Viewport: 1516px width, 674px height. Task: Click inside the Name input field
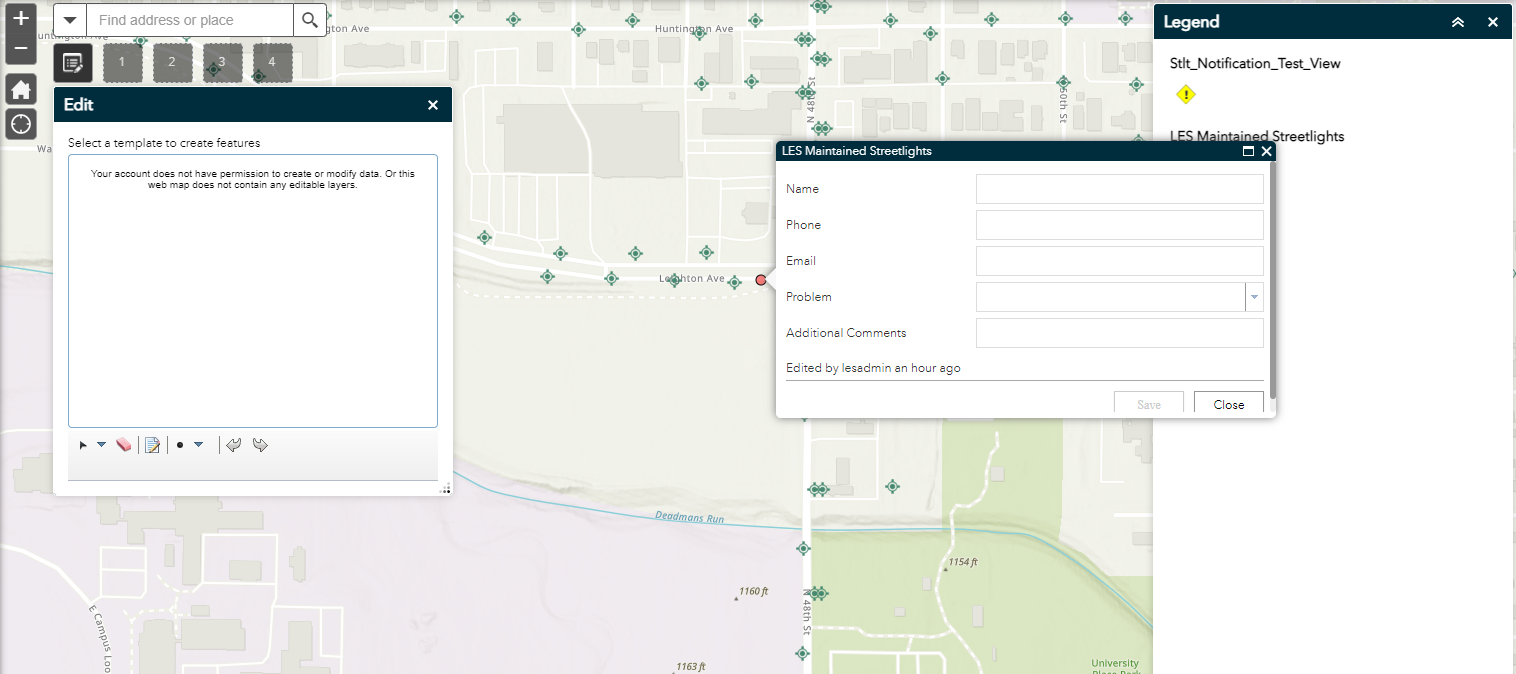(1118, 188)
